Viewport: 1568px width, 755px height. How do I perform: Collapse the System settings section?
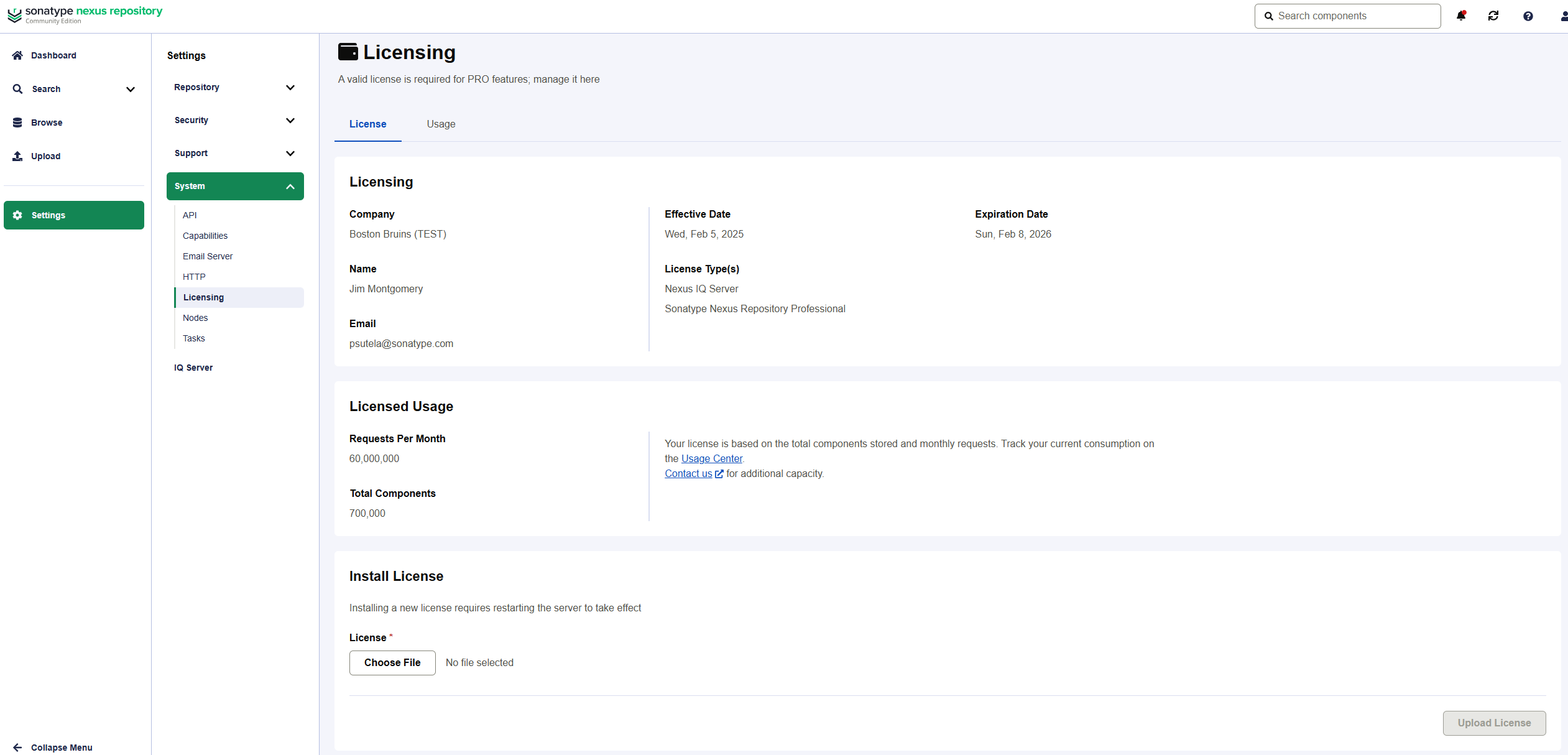(235, 186)
